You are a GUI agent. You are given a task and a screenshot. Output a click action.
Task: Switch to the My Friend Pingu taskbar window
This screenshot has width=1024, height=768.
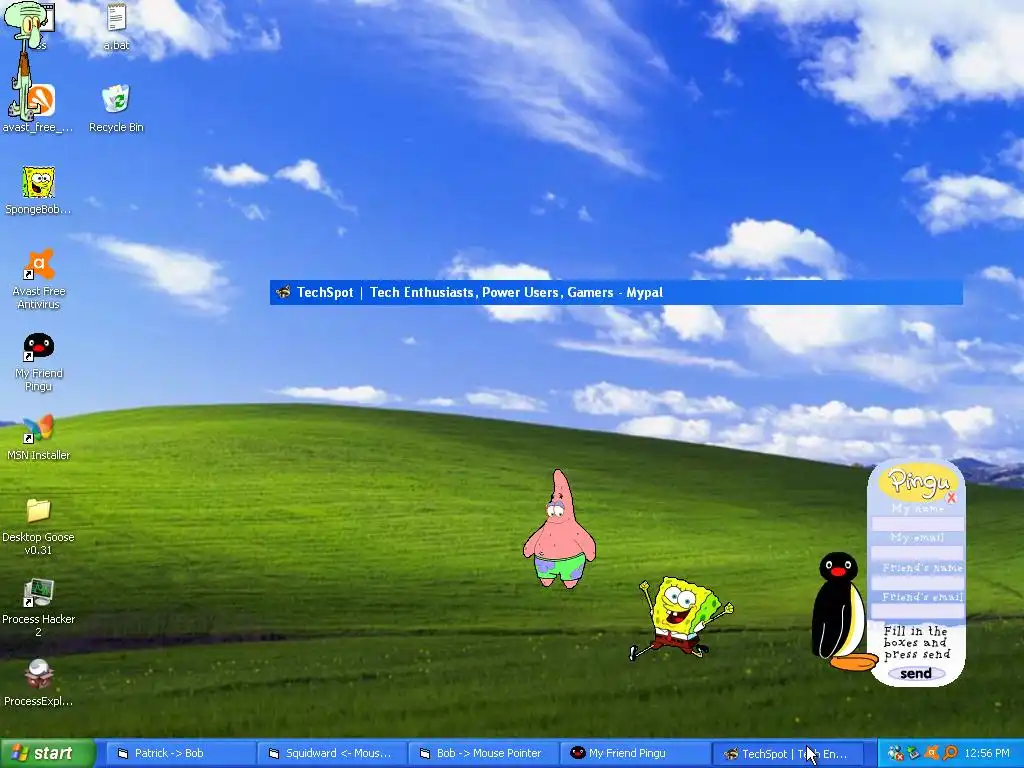[635, 754]
